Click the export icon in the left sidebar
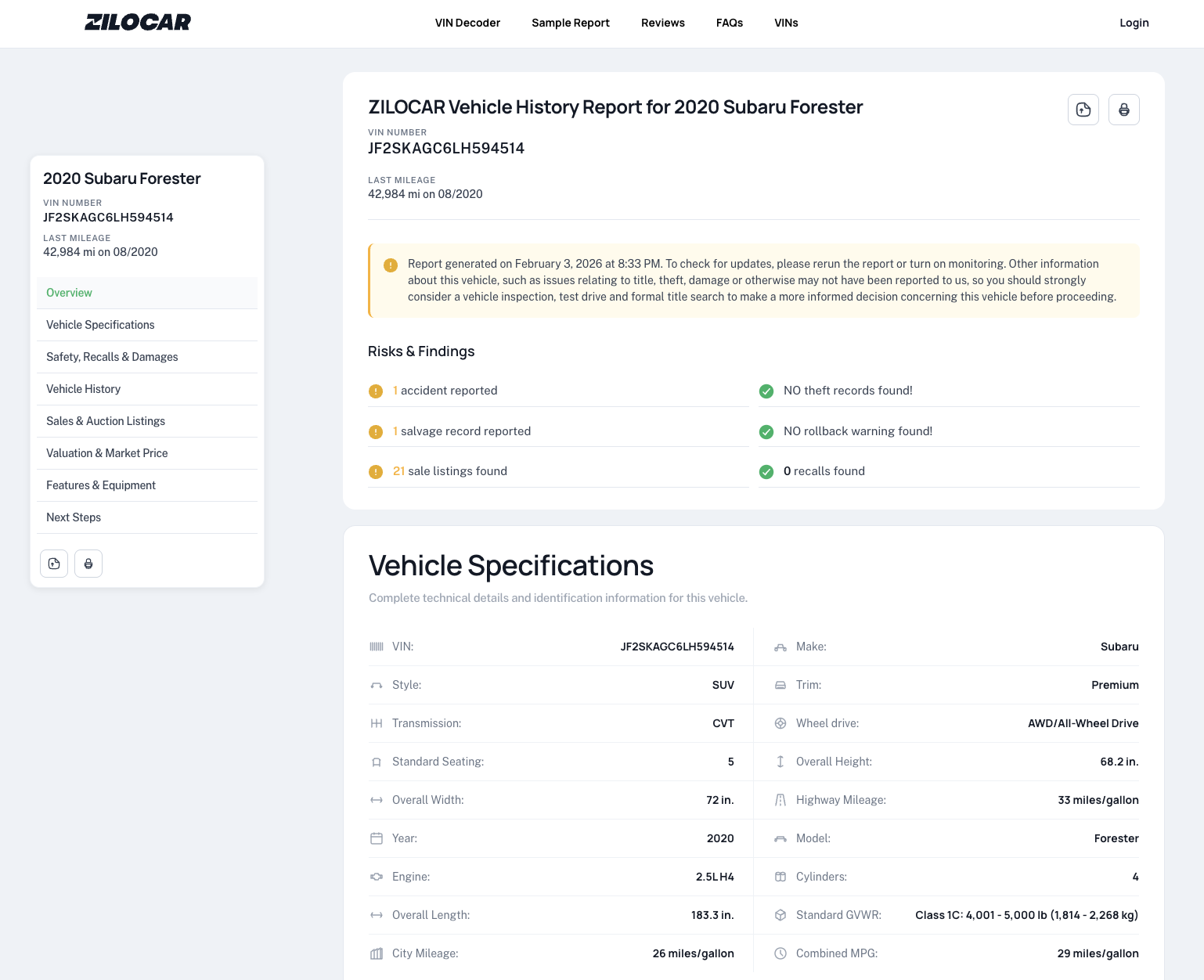The width and height of the screenshot is (1204, 980). click(x=53, y=563)
